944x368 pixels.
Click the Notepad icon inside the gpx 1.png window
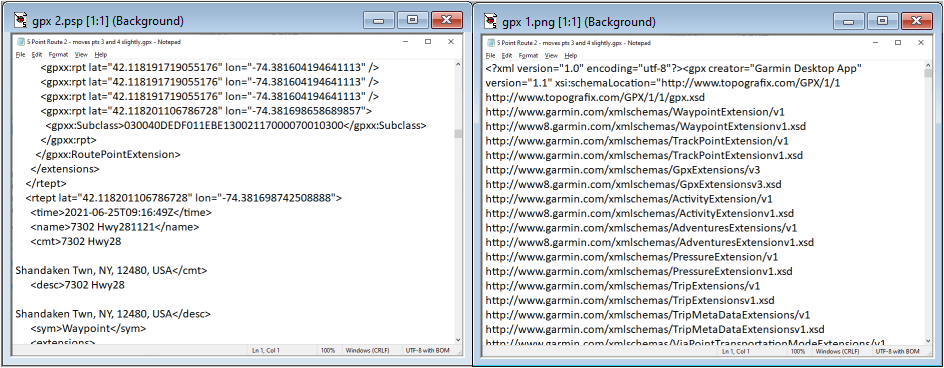(x=491, y=43)
